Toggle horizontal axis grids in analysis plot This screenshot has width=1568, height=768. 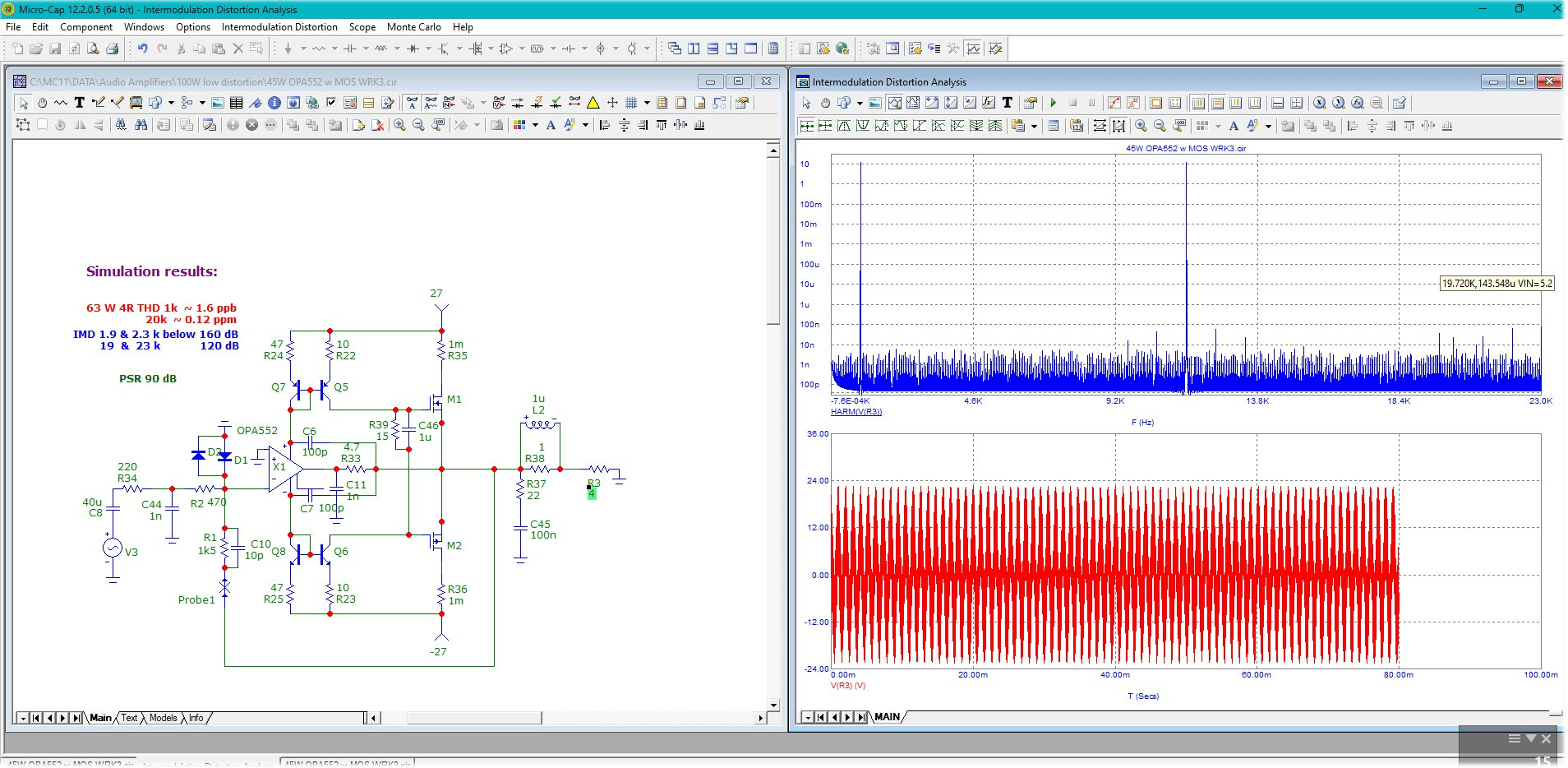1198,103
